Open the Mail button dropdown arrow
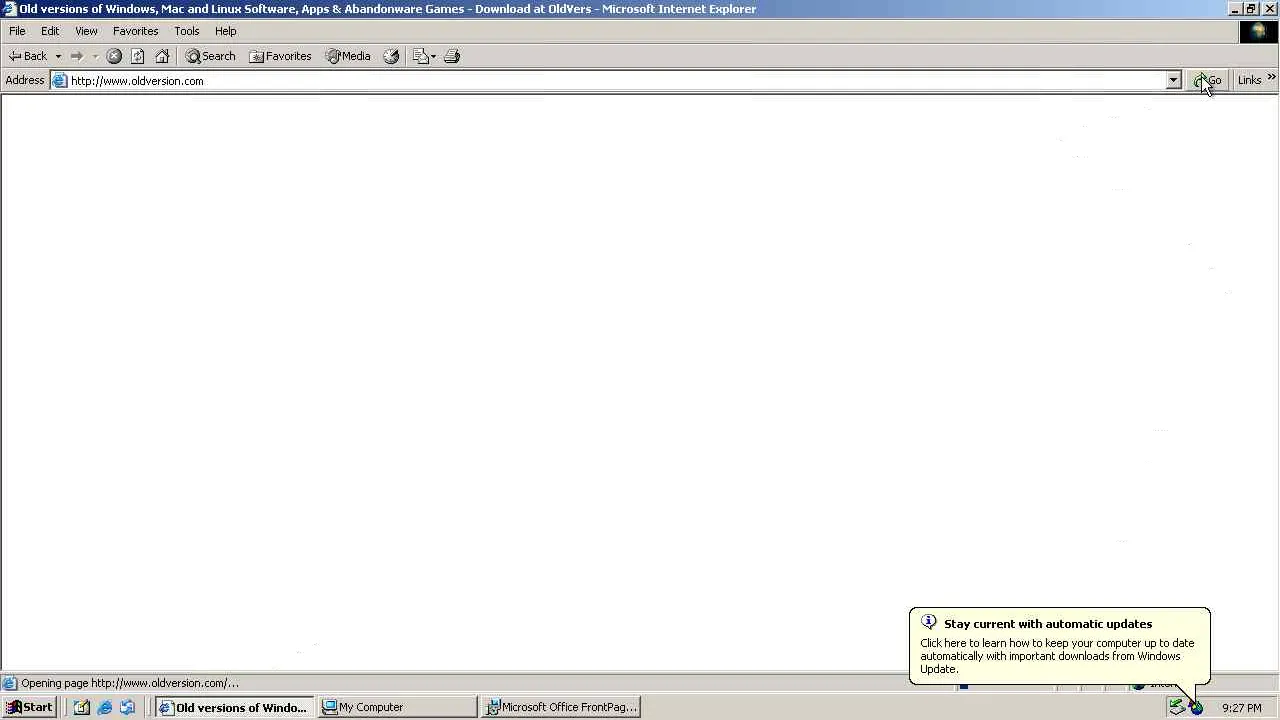 pos(433,56)
